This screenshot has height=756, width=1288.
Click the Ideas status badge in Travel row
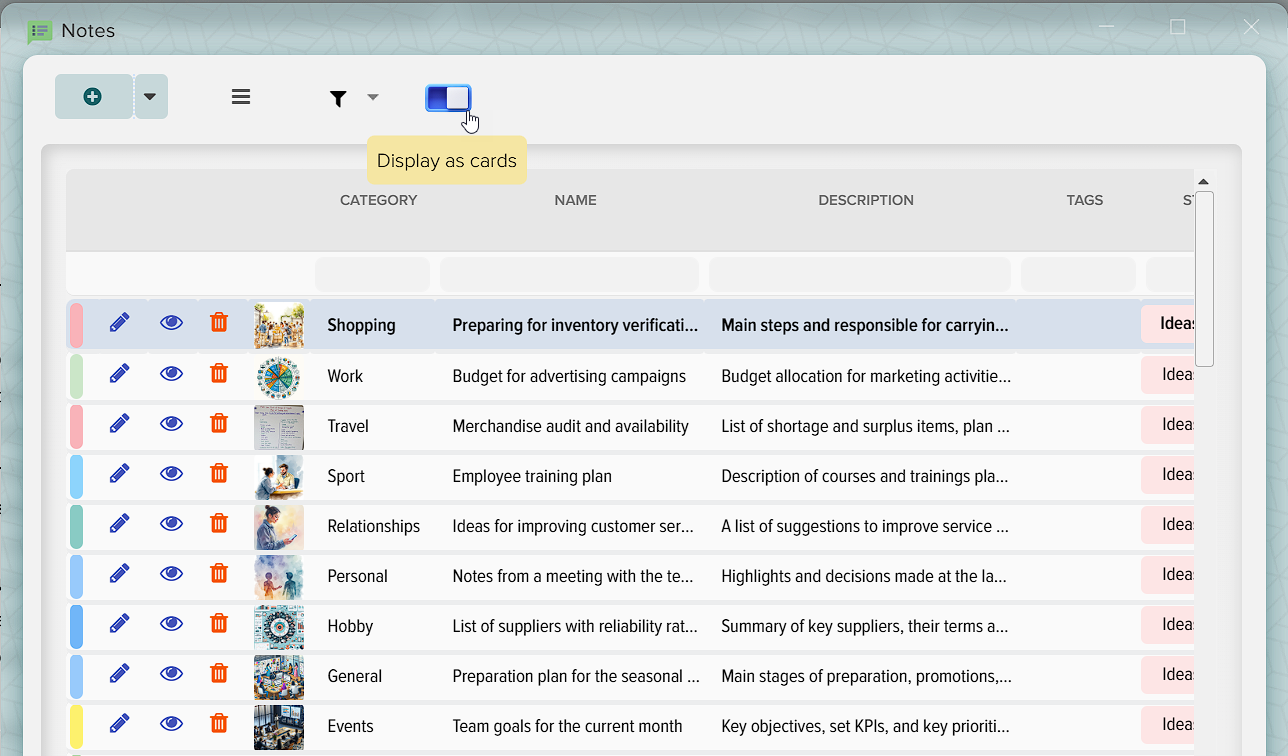[1168, 424]
